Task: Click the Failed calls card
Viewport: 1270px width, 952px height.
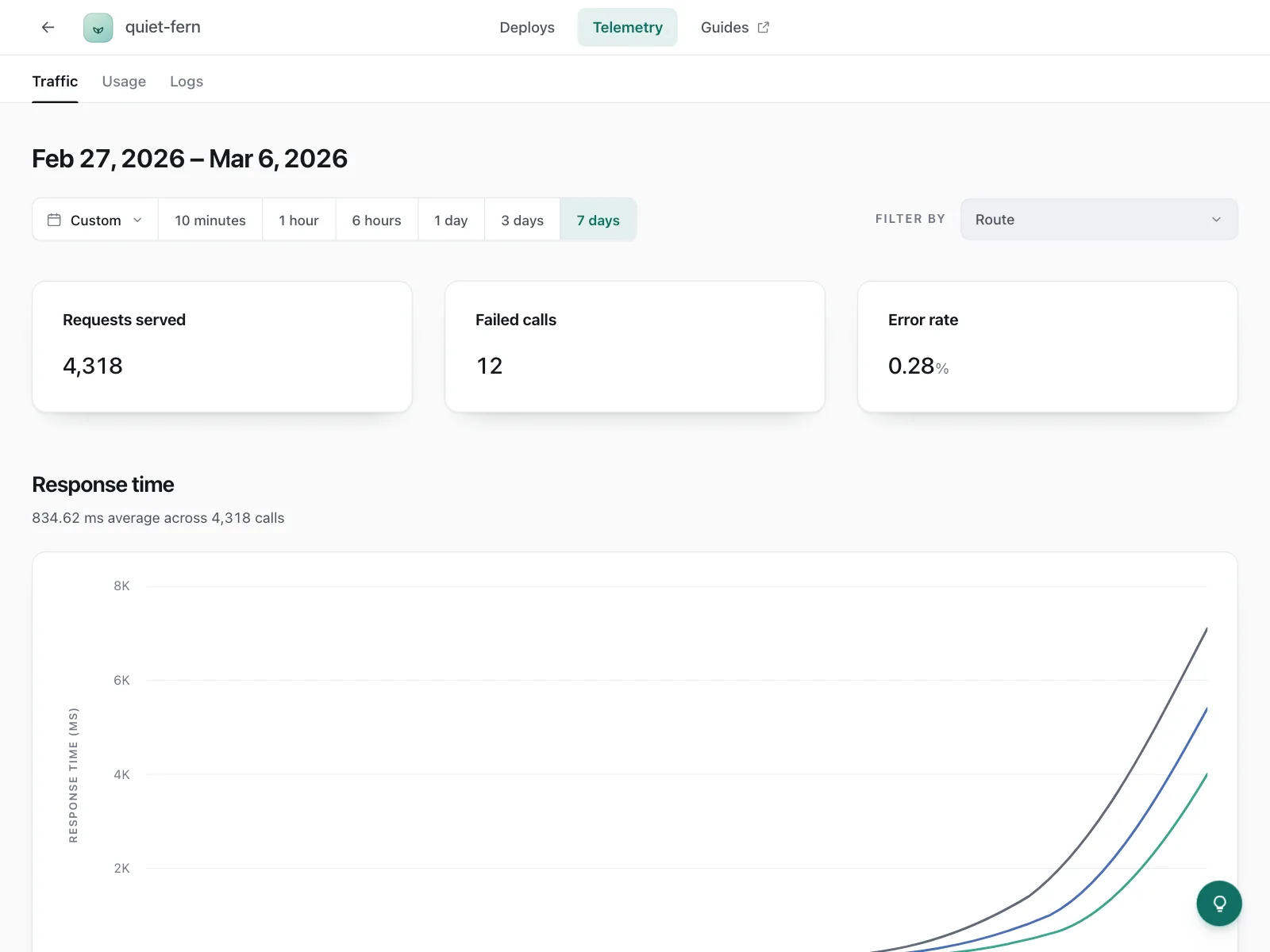Action: click(635, 347)
